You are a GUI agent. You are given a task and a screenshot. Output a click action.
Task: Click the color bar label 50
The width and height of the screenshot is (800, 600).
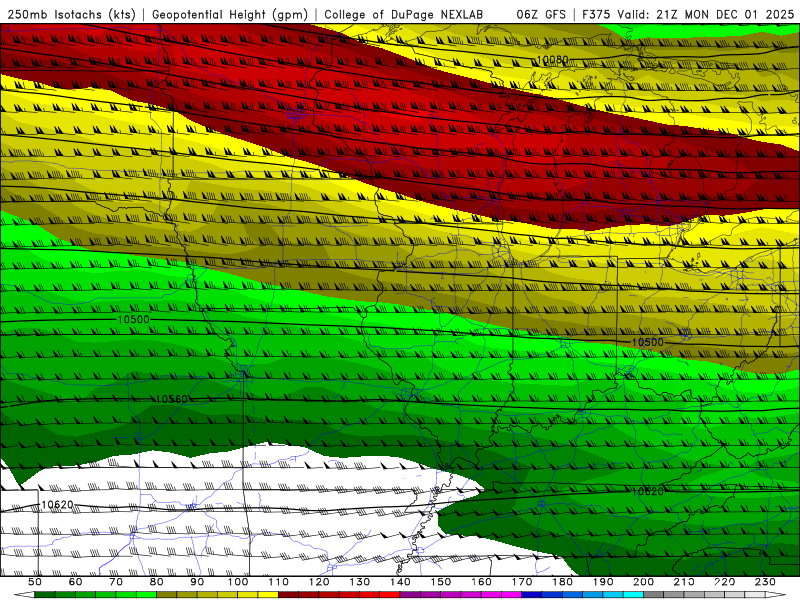(x=35, y=582)
